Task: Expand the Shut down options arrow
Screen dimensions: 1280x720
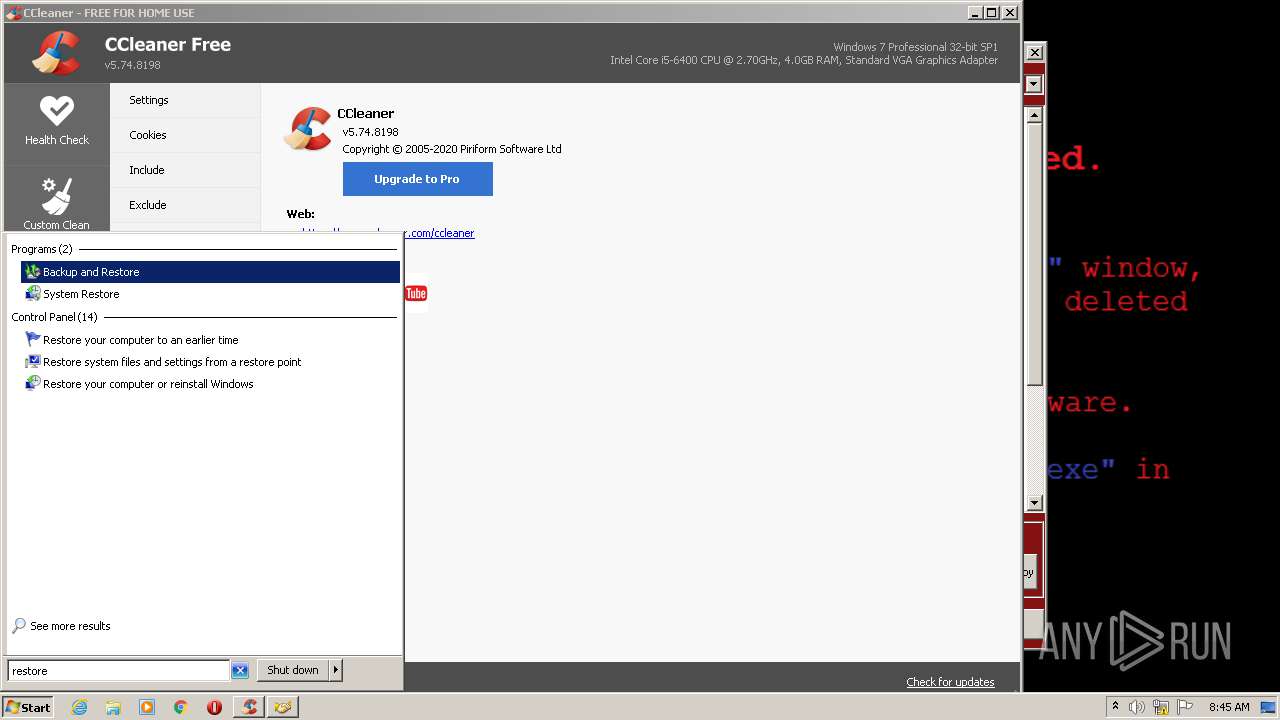Action: point(335,670)
